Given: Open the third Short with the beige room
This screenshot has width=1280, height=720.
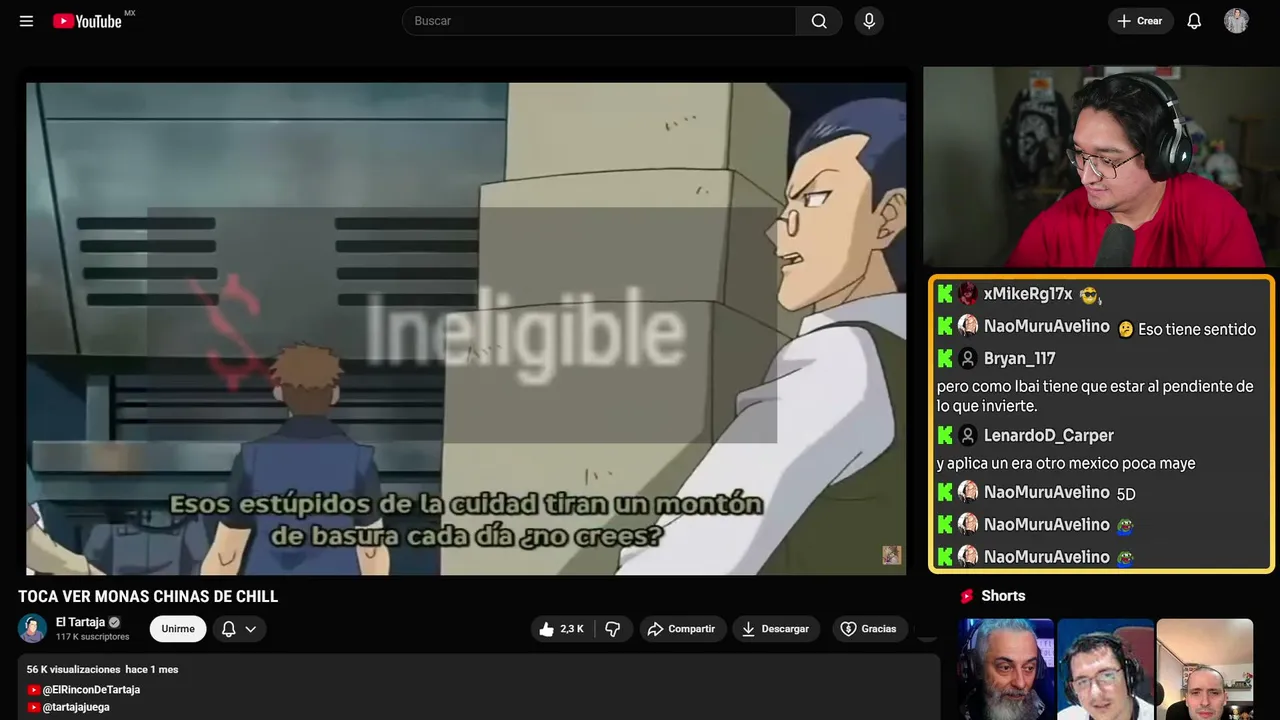Looking at the screenshot, I should tap(1204, 669).
